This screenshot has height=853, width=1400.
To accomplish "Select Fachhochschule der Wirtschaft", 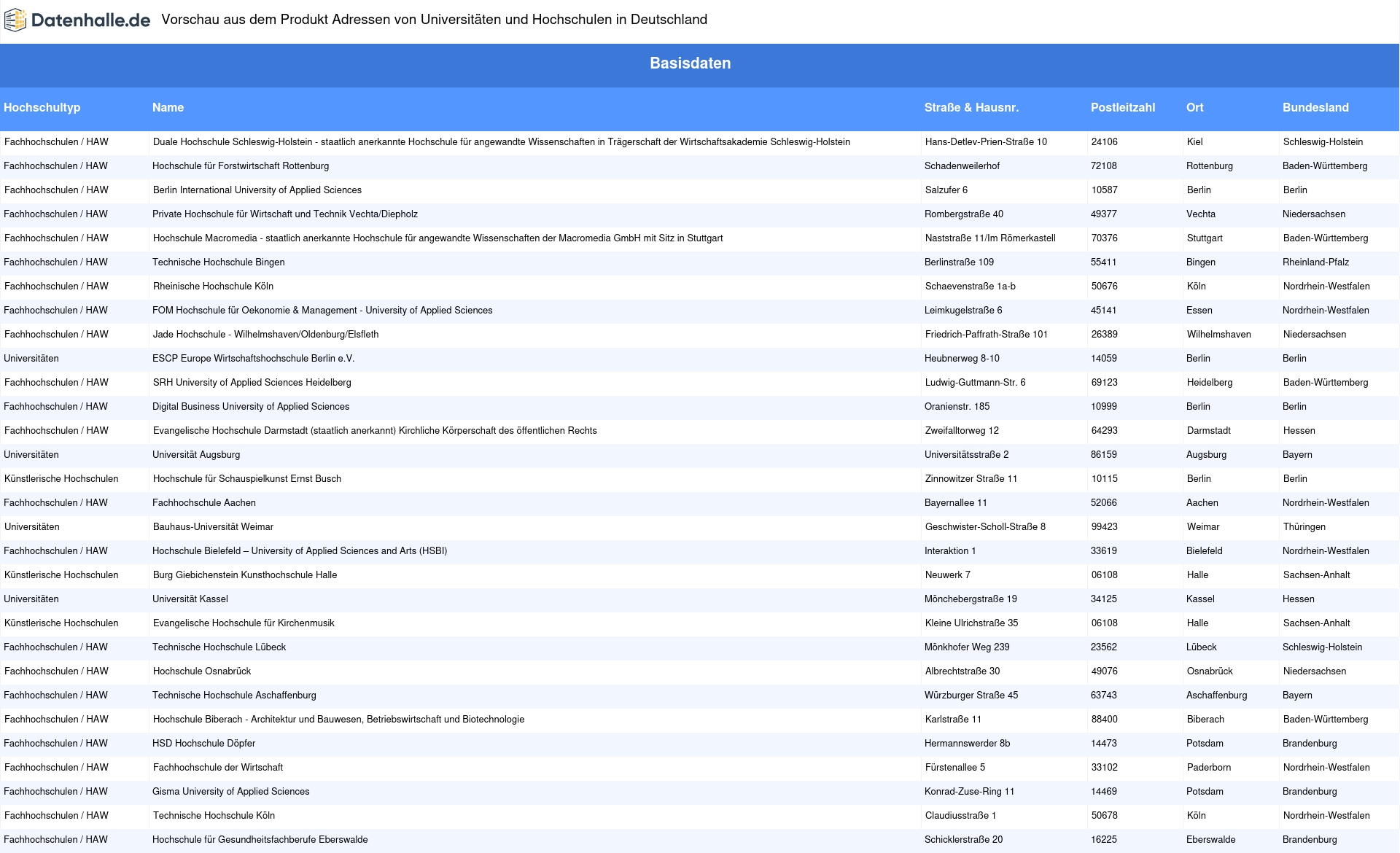I will point(217,768).
